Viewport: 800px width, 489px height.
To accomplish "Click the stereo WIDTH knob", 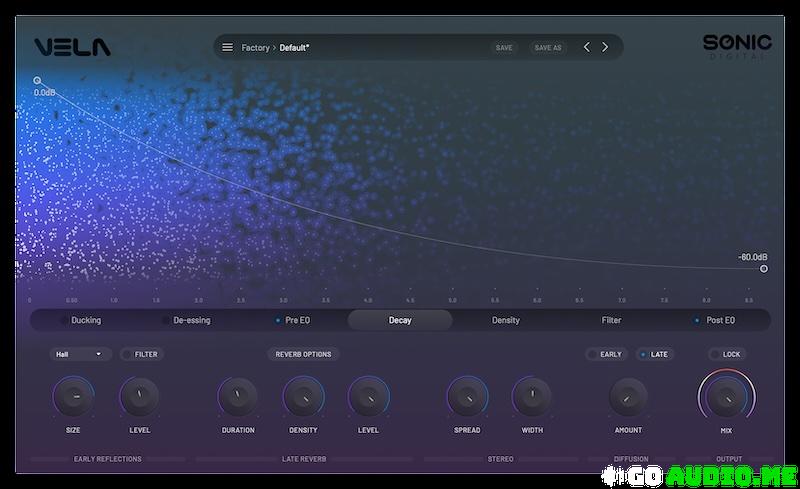I will click(x=532, y=397).
